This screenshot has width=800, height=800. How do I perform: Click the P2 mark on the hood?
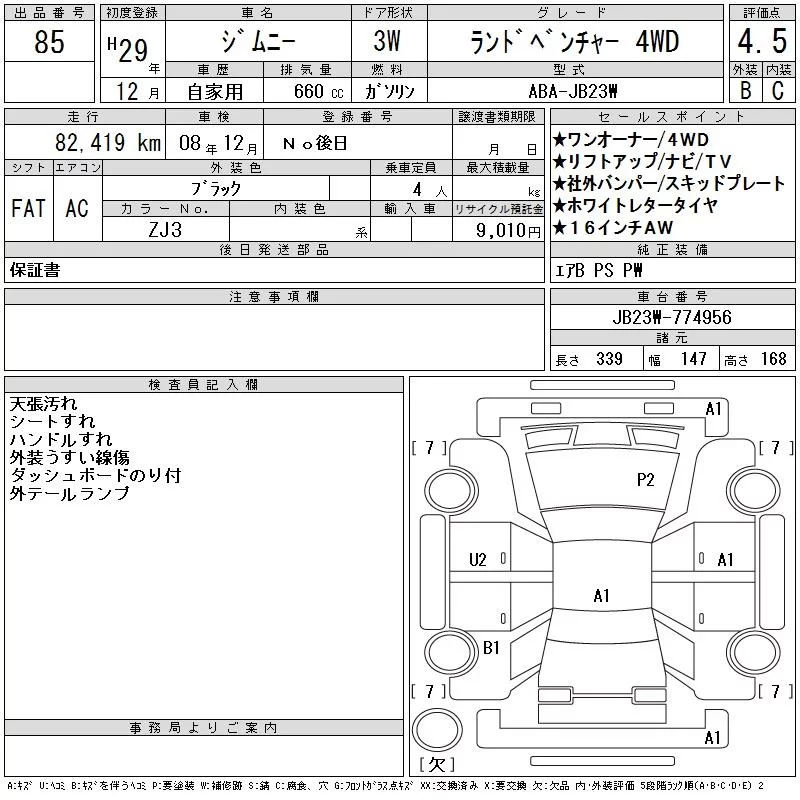point(645,480)
